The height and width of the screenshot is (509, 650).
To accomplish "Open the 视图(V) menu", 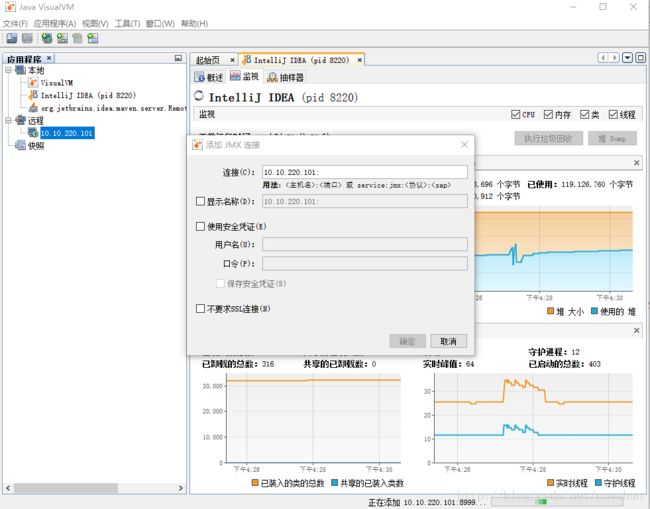I will (x=95, y=23).
